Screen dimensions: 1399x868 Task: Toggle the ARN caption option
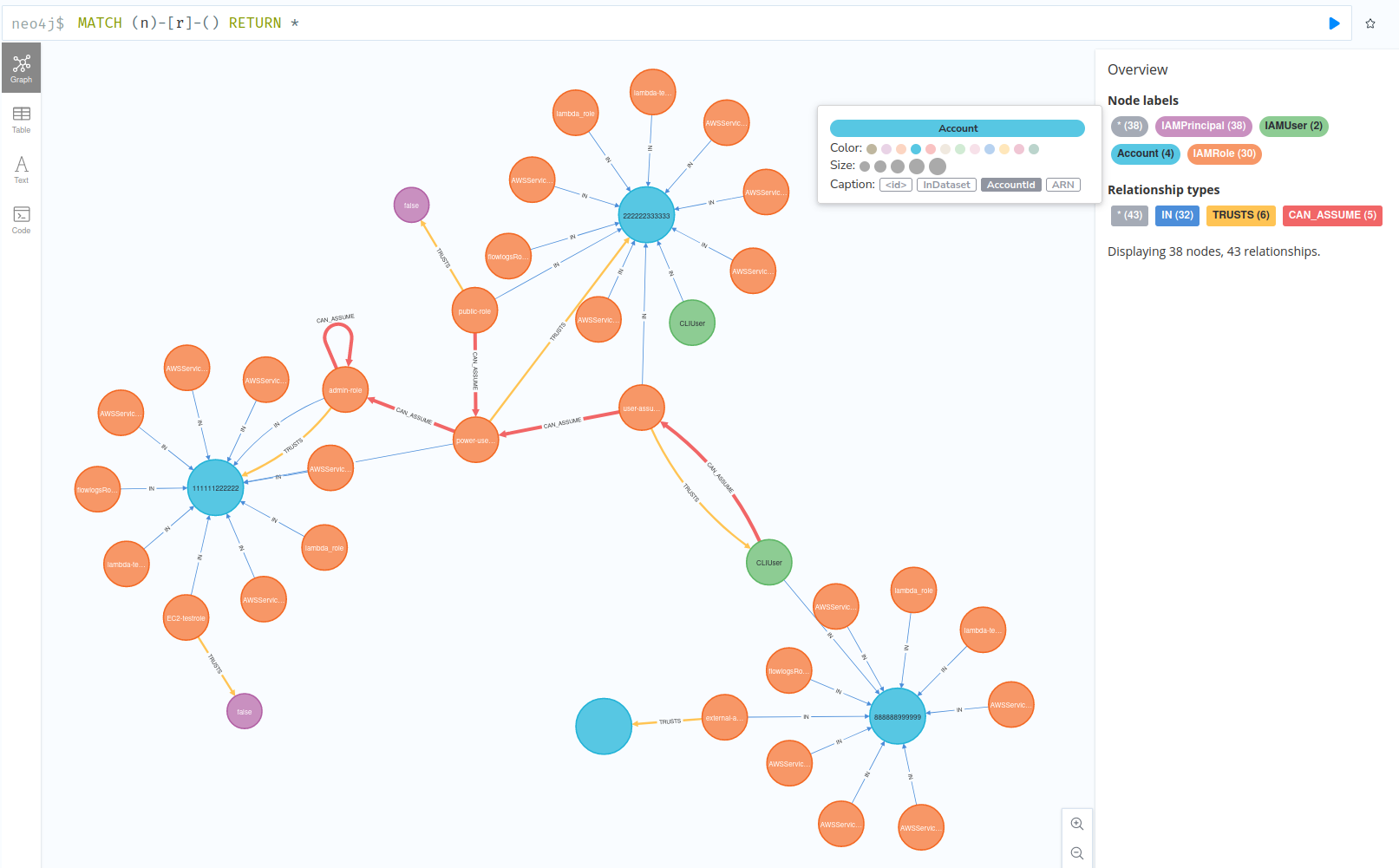click(x=1063, y=184)
